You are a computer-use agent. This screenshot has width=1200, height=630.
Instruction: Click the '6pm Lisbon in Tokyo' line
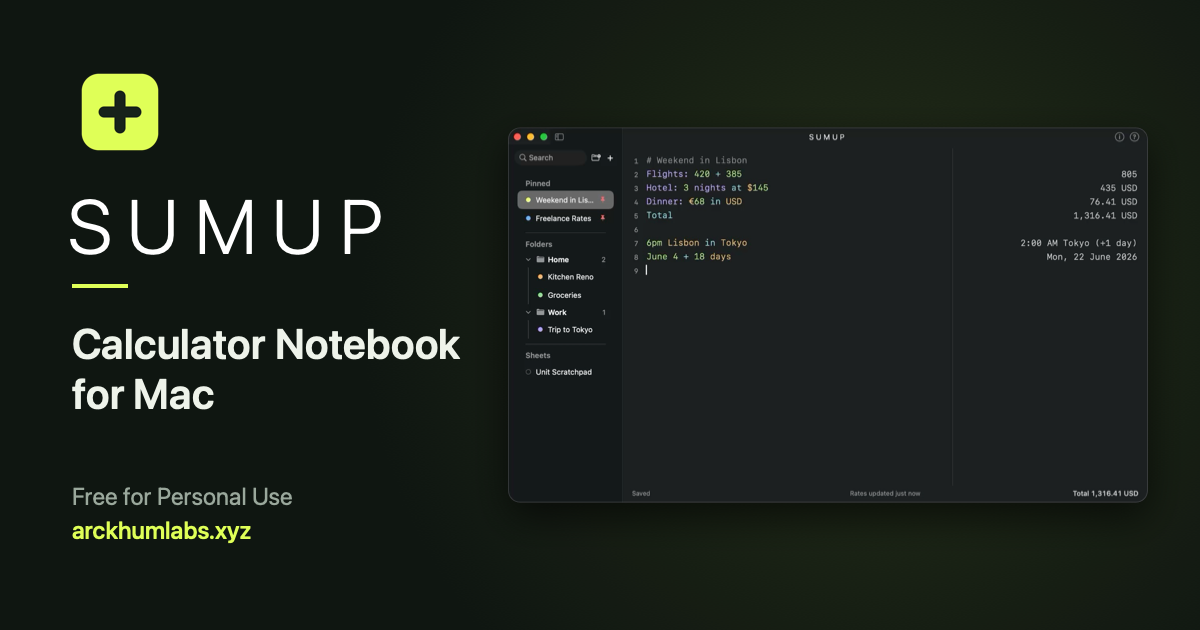[x=696, y=243]
